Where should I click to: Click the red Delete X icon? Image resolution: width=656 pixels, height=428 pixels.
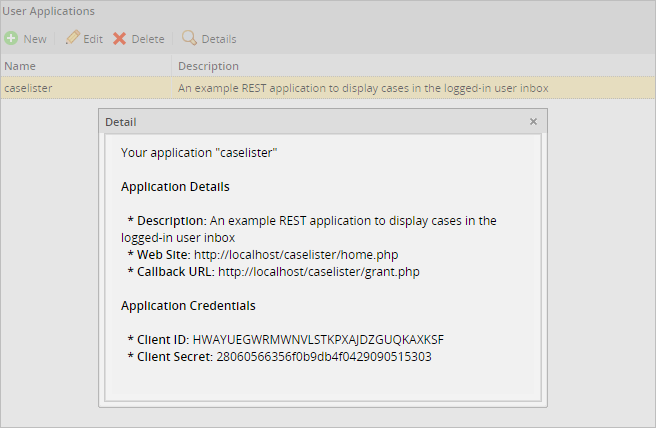(120, 39)
